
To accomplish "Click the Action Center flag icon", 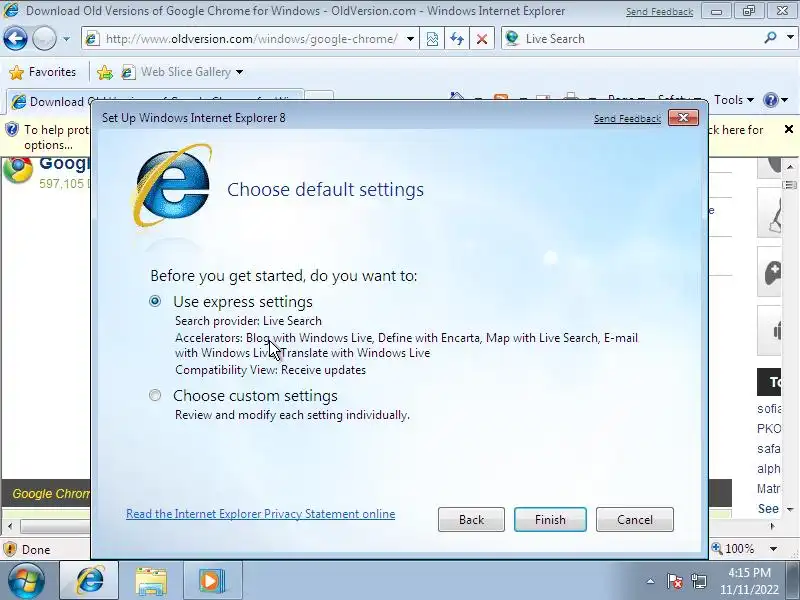I will (x=674, y=581).
